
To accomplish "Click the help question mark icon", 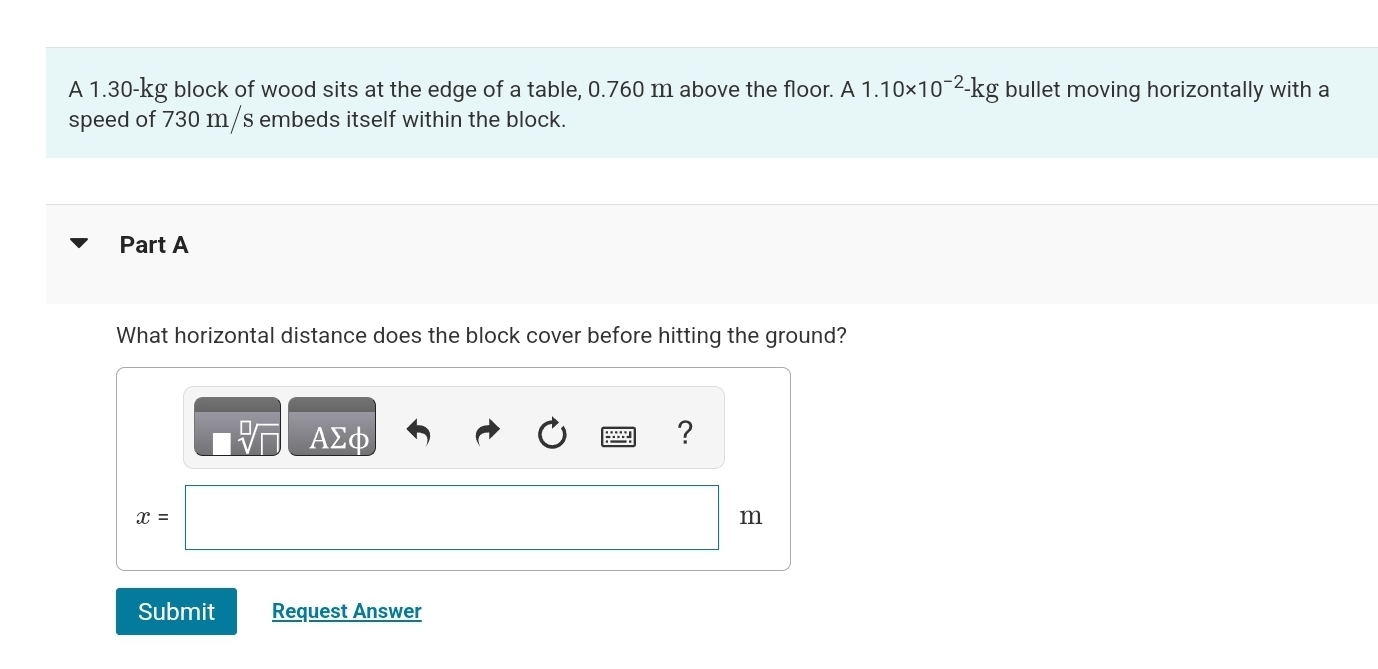I will (685, 432).
